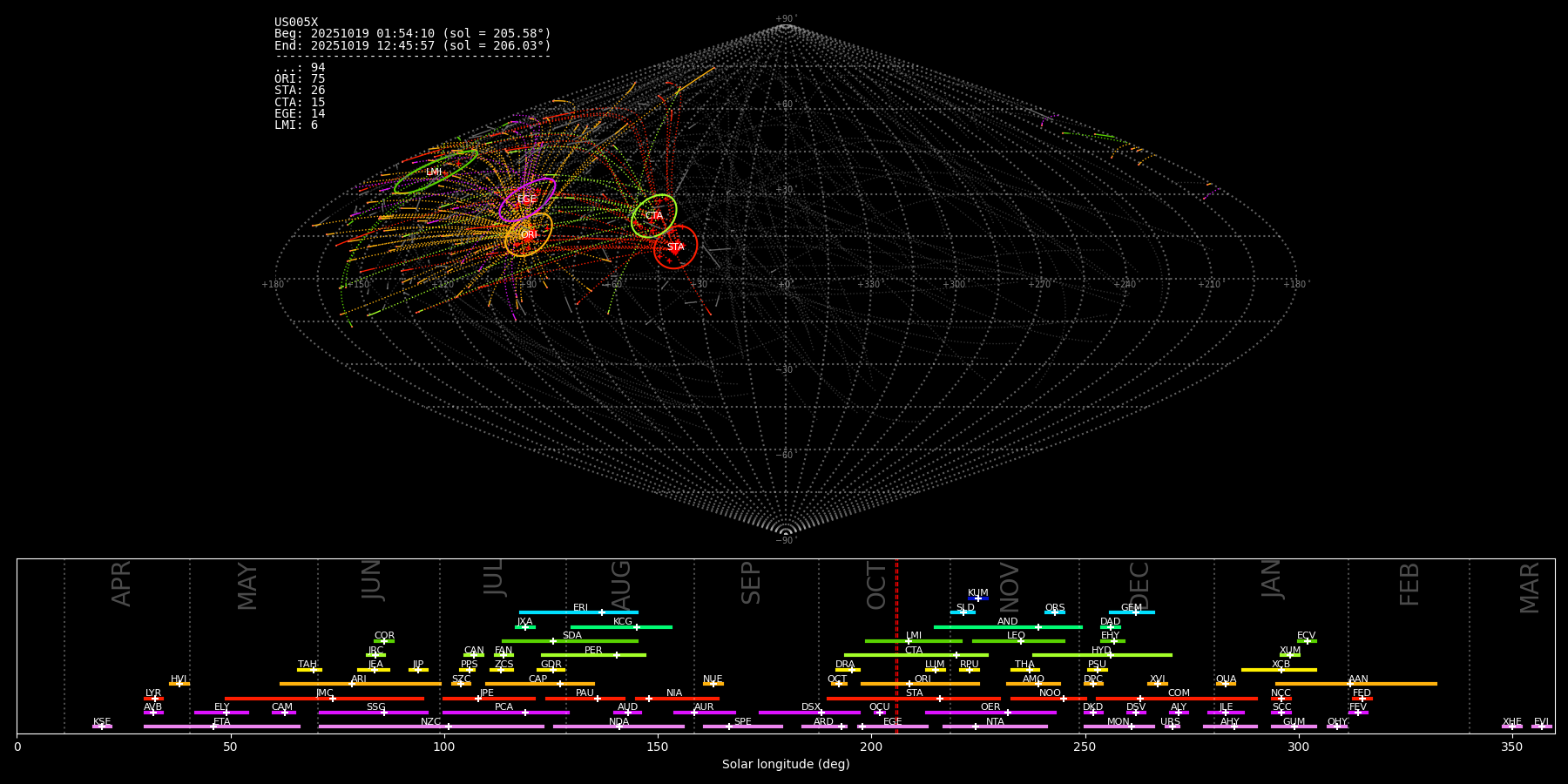Click the XCB shower bar in timeline
The width and height of the screenshot is (1568, 784).
tap(1279, 670)
